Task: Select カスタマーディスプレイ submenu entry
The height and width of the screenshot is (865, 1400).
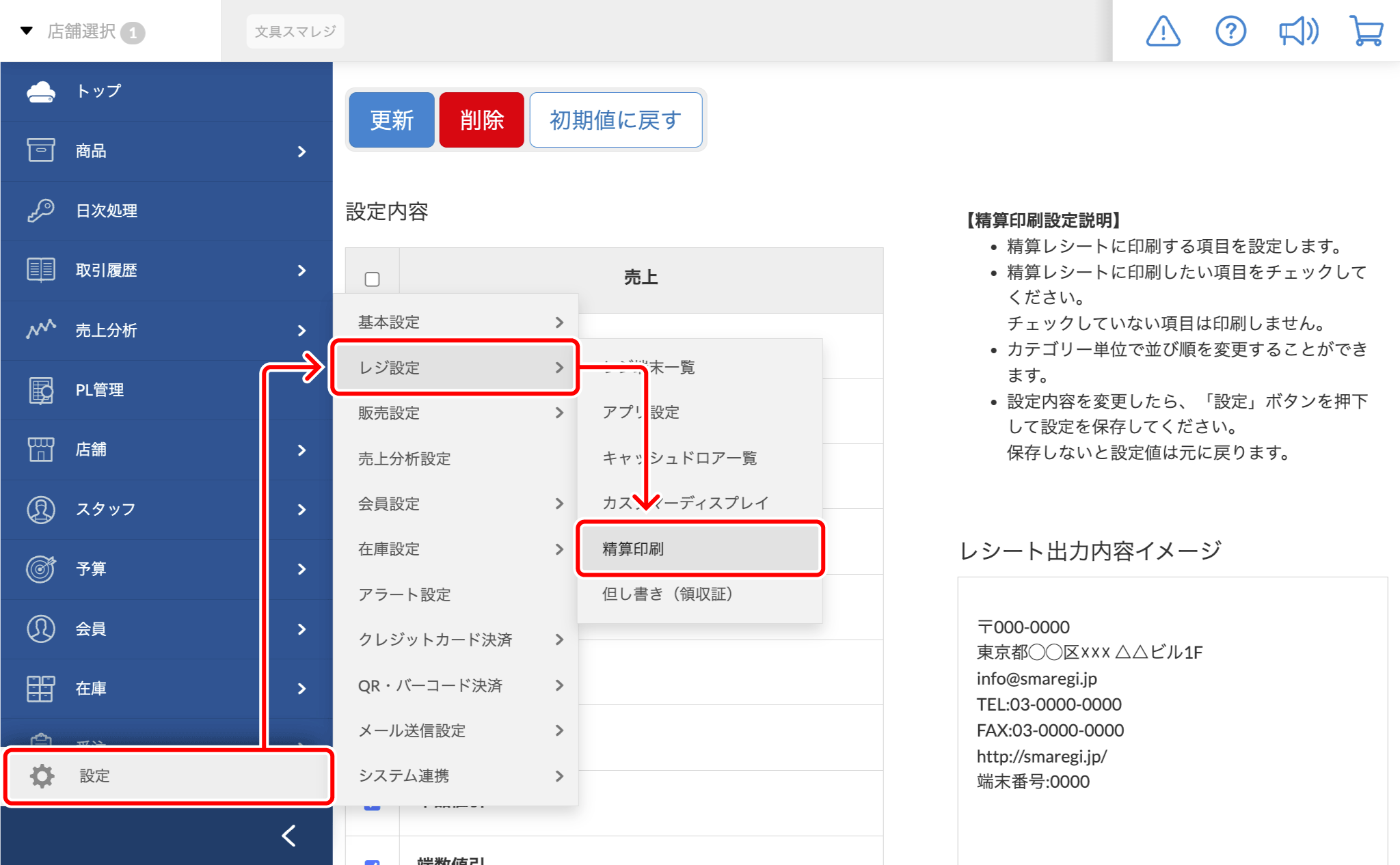Action: point(700,503)
